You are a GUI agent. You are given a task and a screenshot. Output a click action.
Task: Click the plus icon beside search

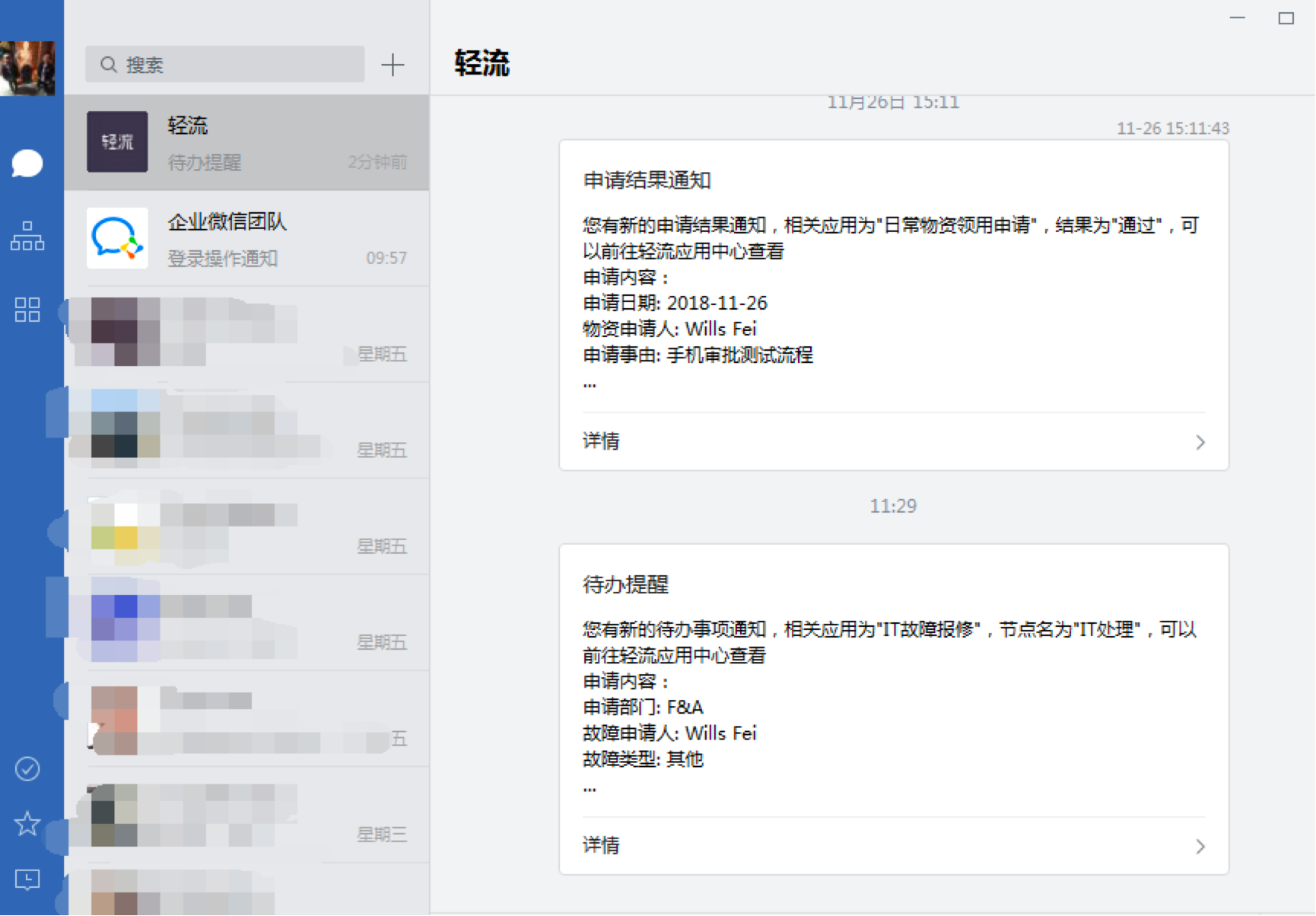(393, 65)
